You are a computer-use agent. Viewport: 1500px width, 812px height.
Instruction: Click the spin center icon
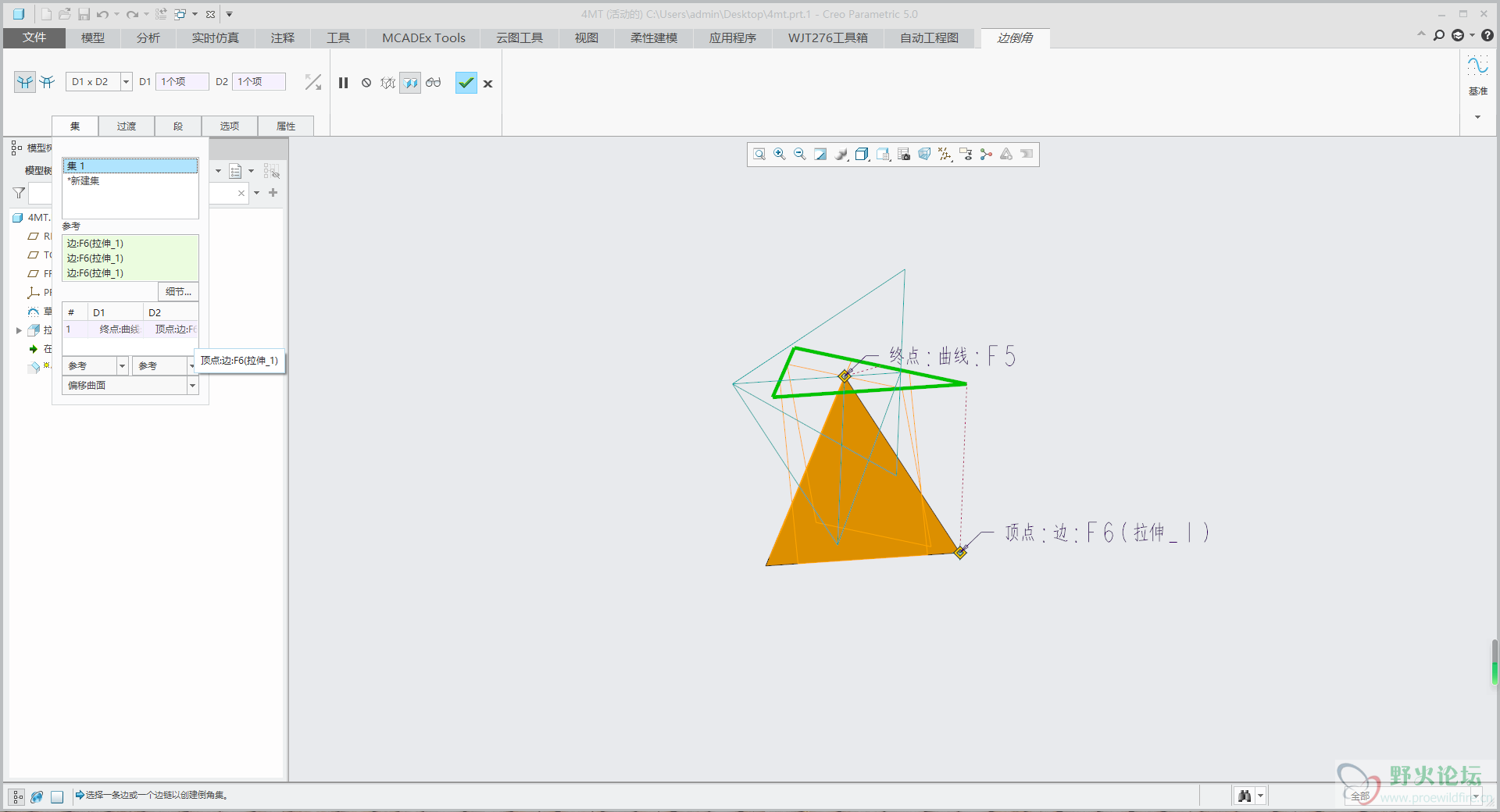[x=986, y=155]
